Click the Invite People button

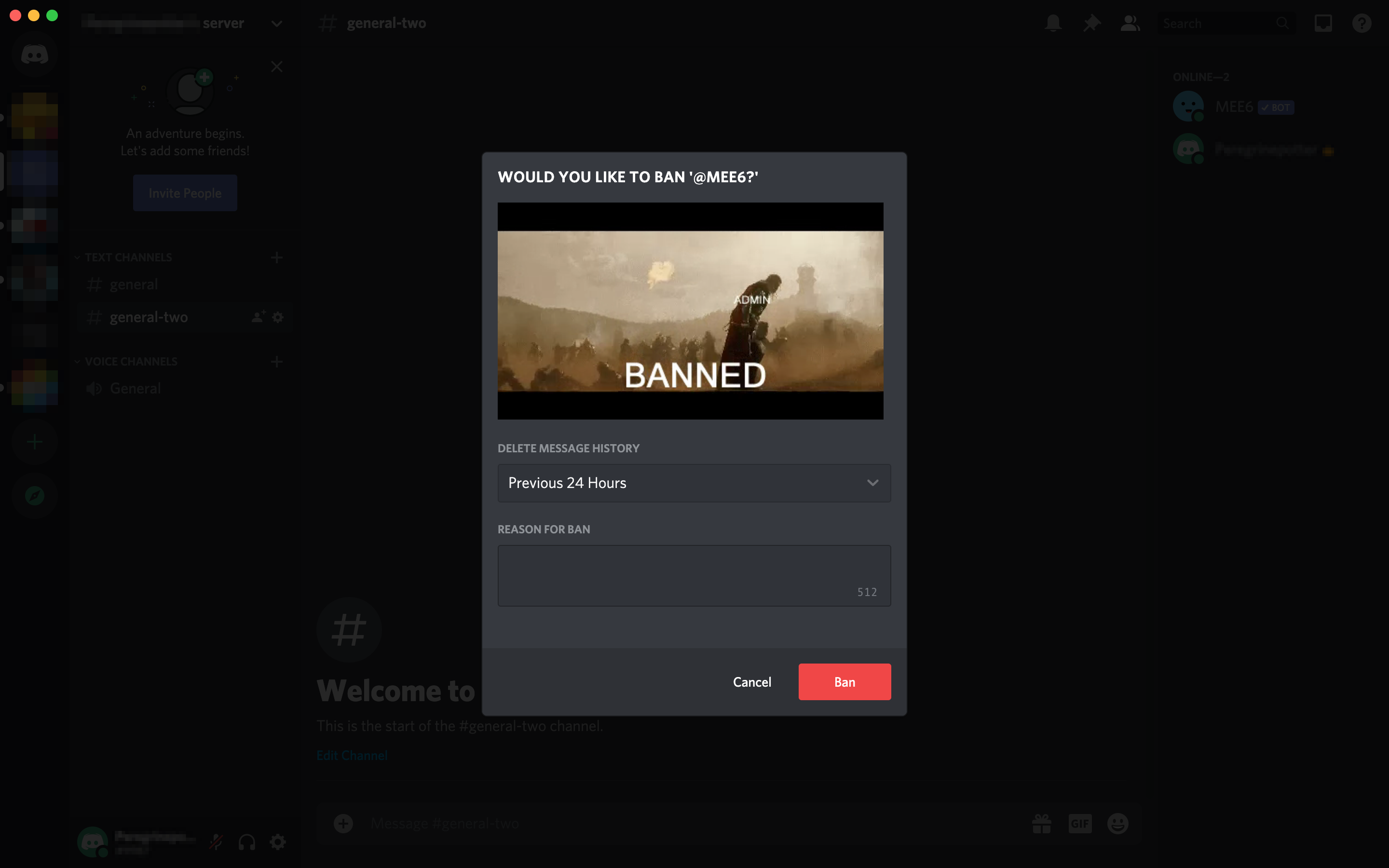coord(185,192)
